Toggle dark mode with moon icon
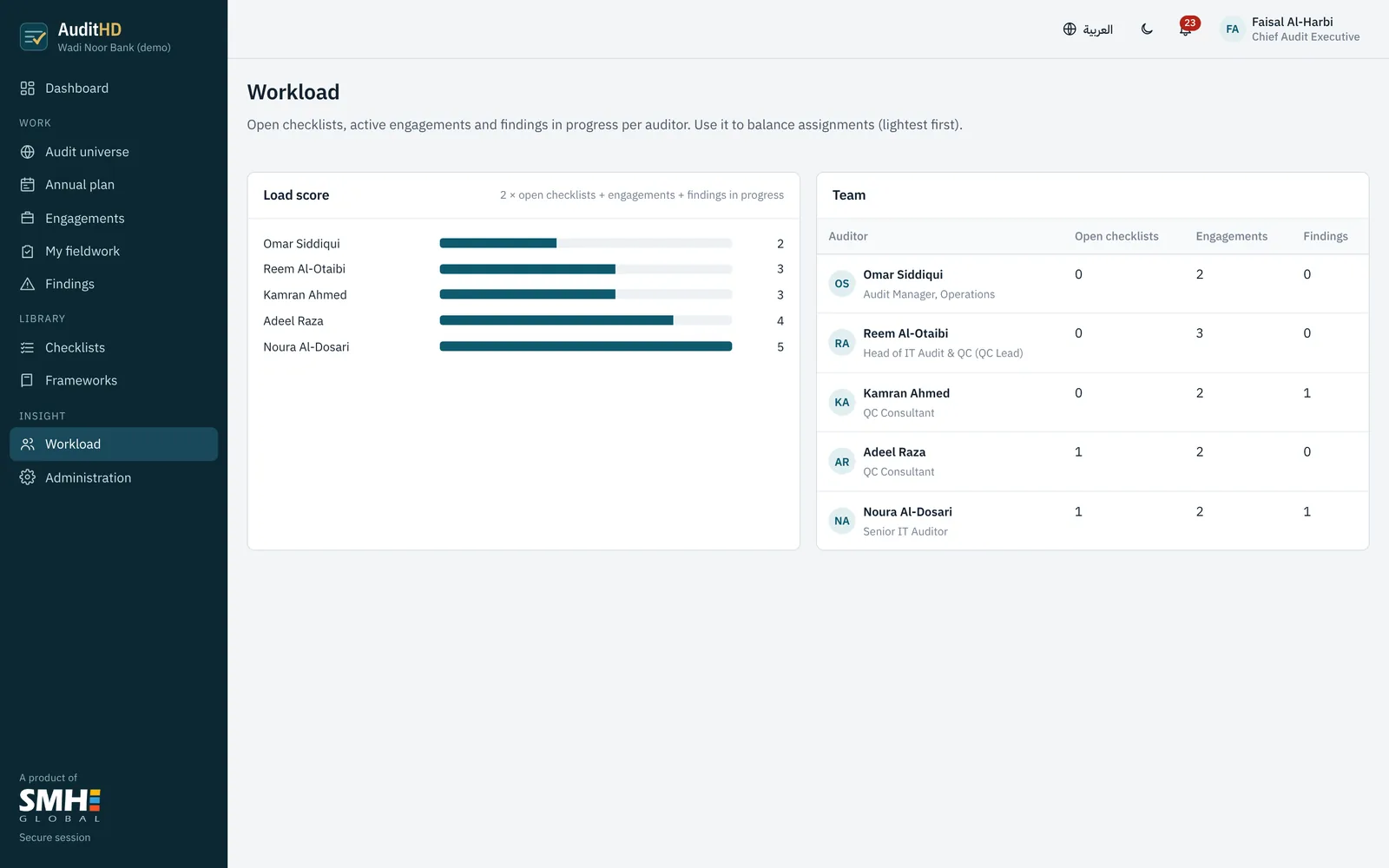Screen dimensions: 1389x868 (1147, 30)
